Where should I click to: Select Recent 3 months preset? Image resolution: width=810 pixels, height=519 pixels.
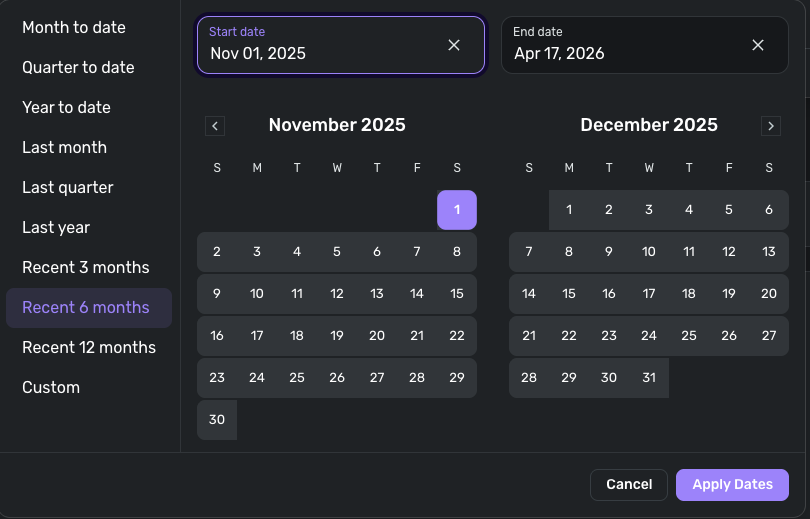(86, 267)
